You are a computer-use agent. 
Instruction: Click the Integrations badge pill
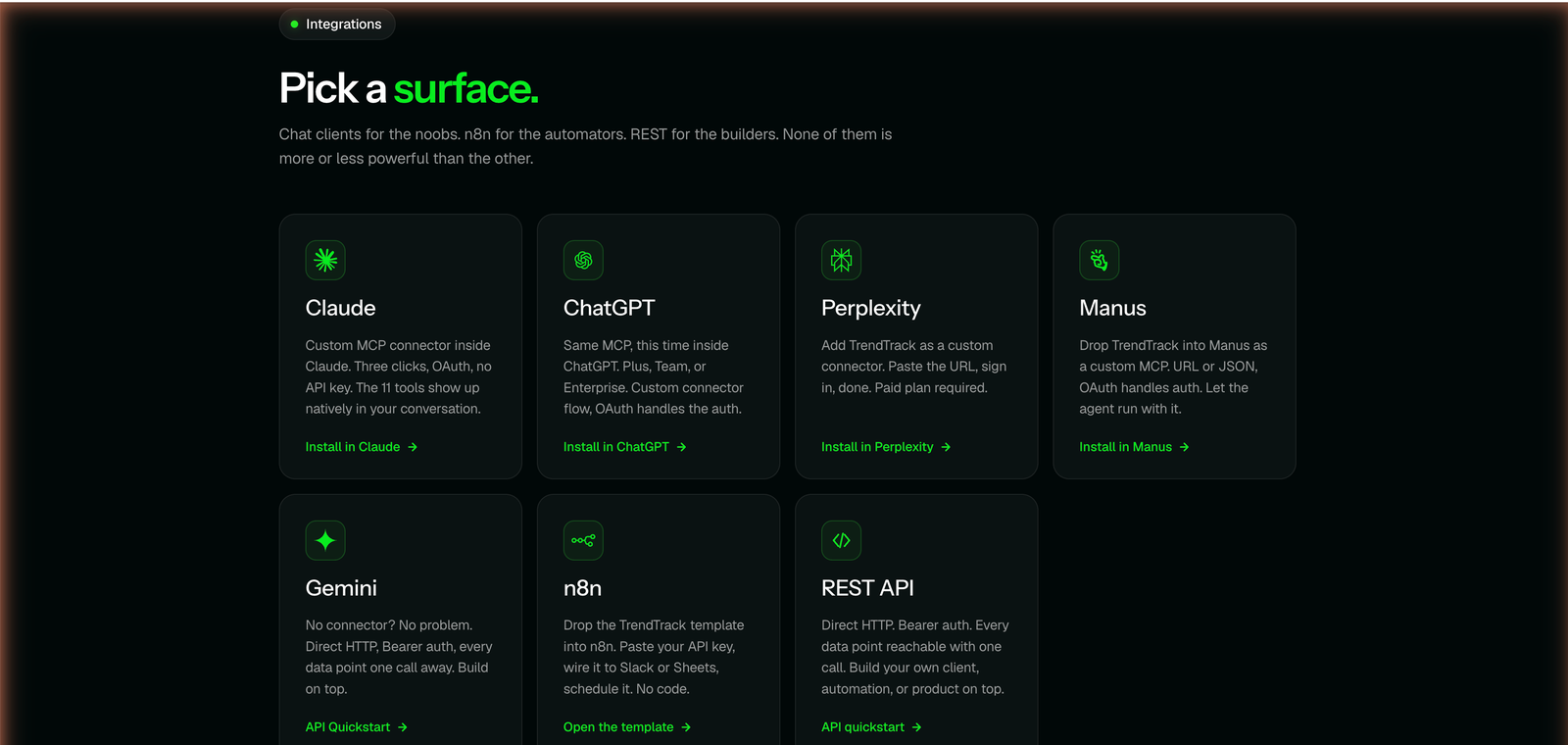337,25
